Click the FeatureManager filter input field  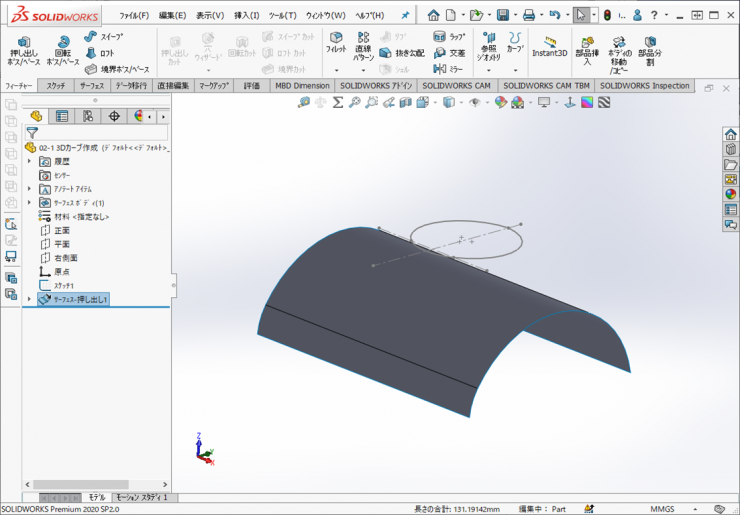click(100, 132)
